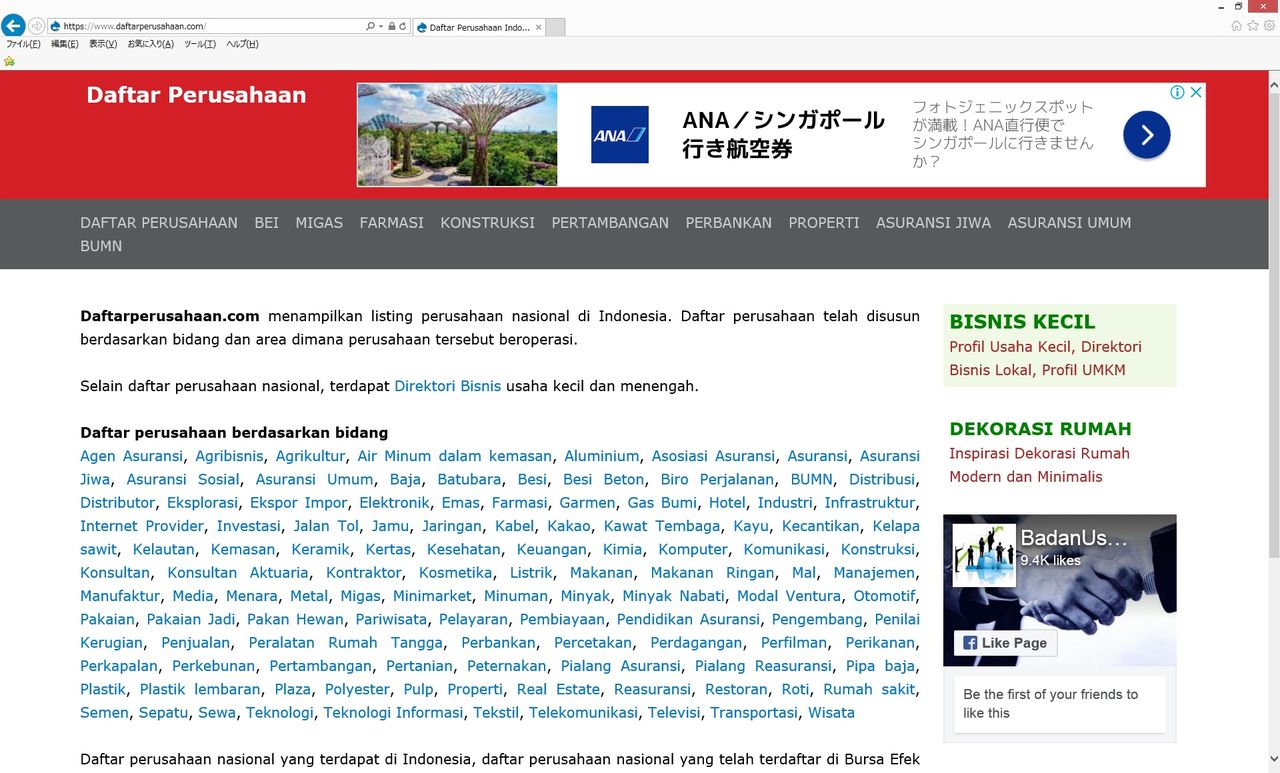Open the Biro Perjalanan category link
This screenshot has height=773, width=1280.
point(718,479)
